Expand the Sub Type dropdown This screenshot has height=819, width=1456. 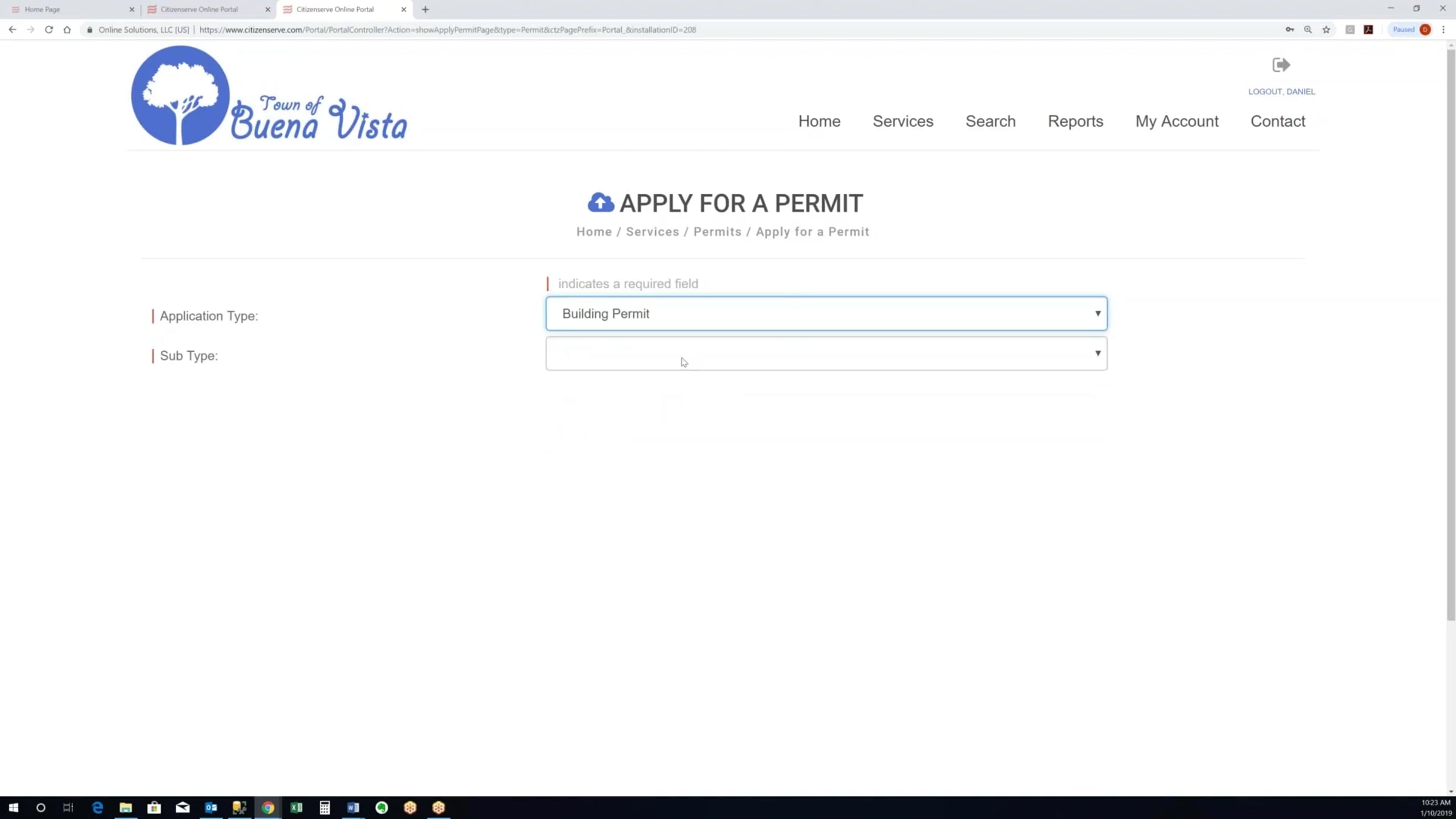826,353
